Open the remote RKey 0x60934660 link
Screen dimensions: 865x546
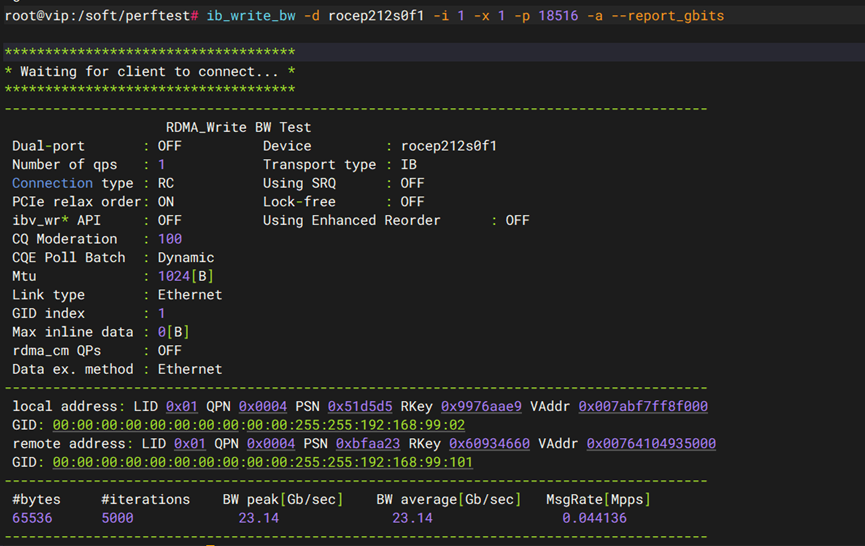pyautogui.click(x=489, y=444)
